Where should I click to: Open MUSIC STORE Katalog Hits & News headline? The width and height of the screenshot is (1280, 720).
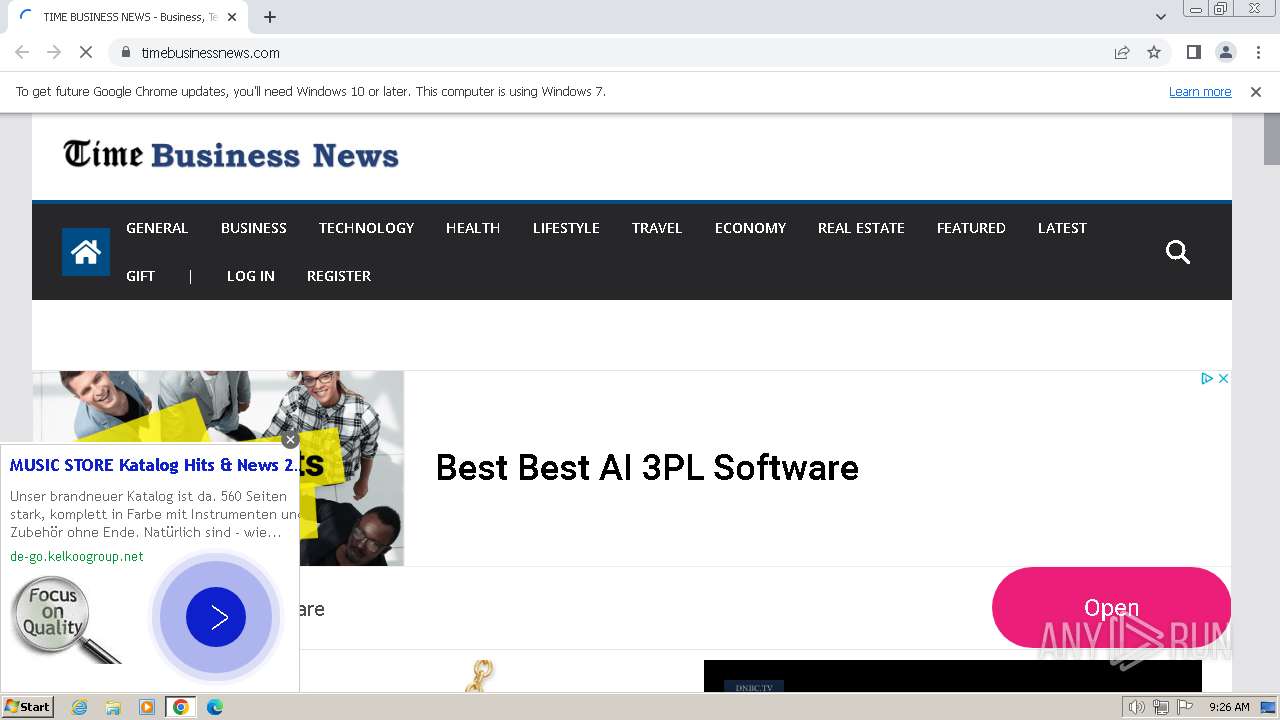click(x=153, y=465)
